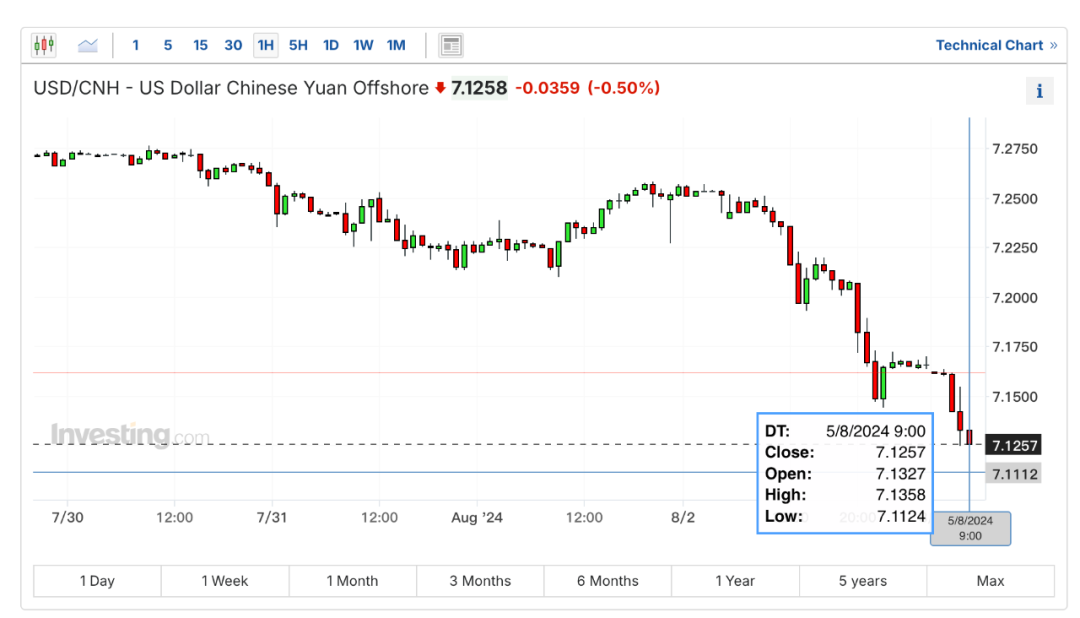
Task: Set interval to 1M monthly
Action: [x=396, y=45]
